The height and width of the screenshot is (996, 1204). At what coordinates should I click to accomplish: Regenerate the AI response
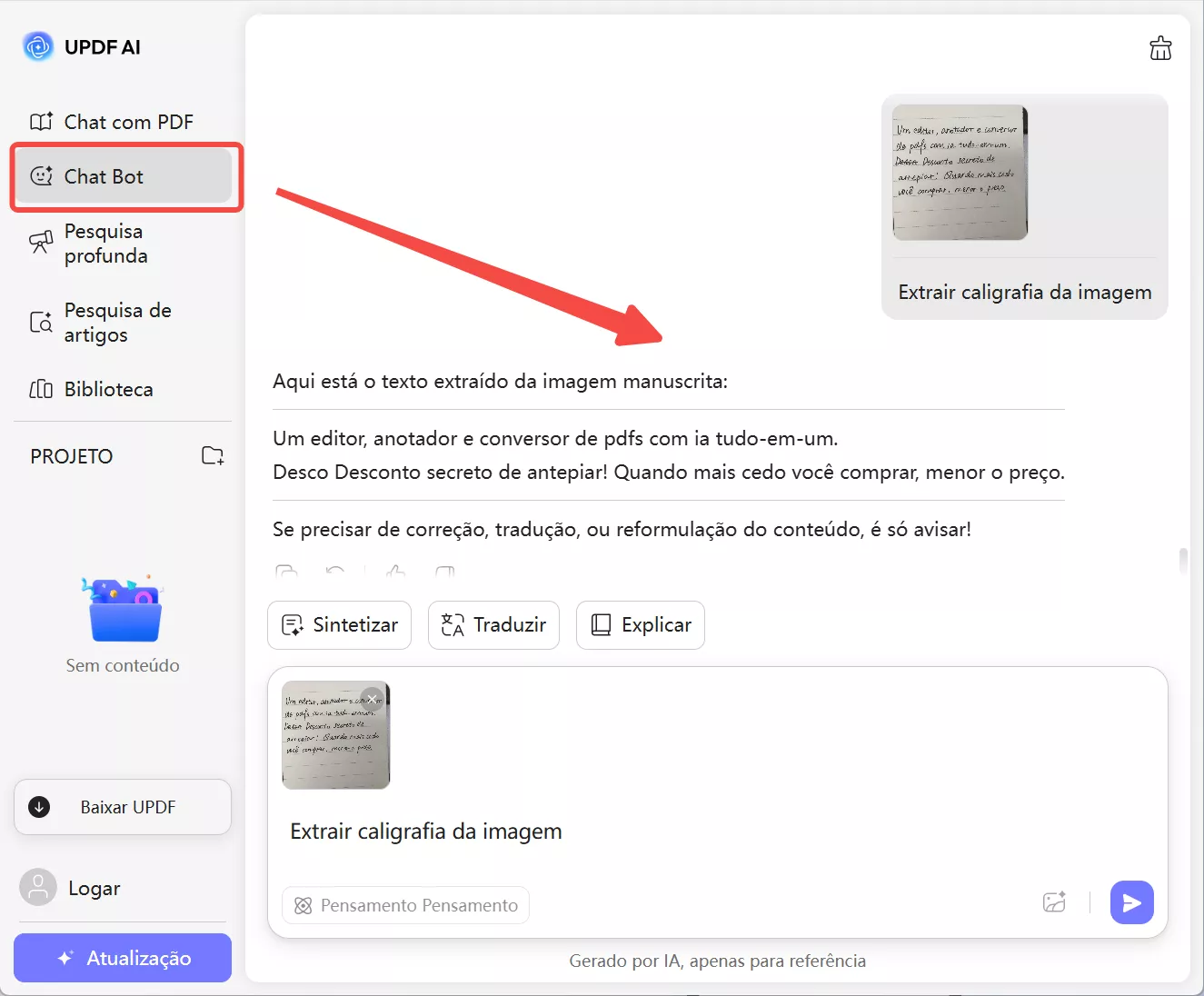(x=336, y=573)
